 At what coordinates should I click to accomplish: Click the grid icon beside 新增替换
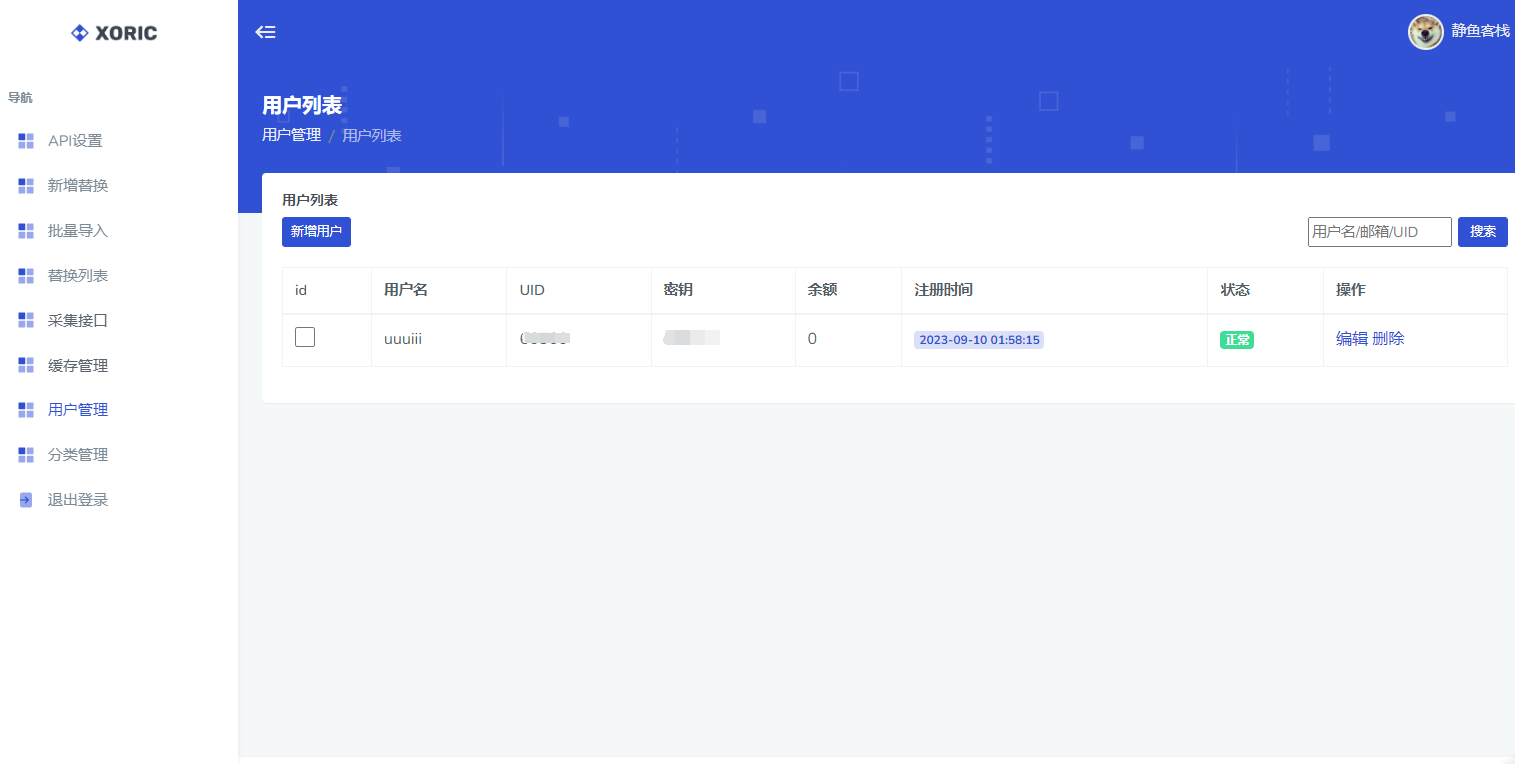pyautogui.click(x=26, y=186)
